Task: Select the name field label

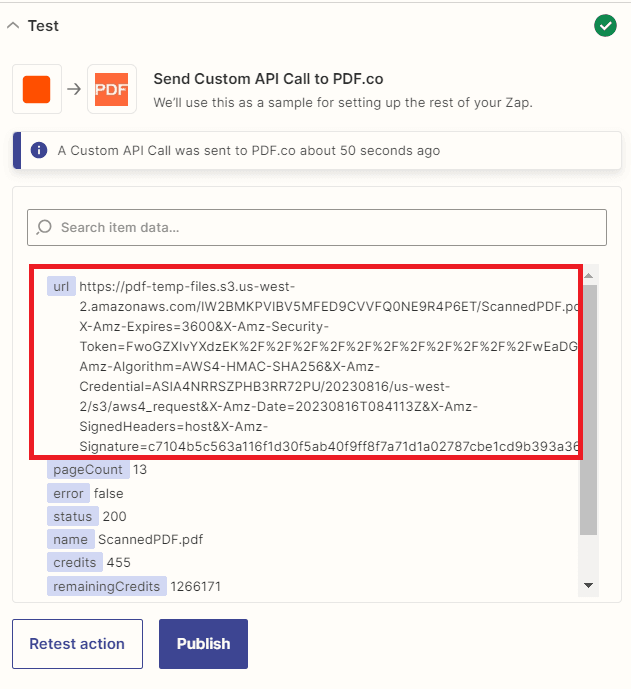Action: pyautogui.click(x=70, y=539)
